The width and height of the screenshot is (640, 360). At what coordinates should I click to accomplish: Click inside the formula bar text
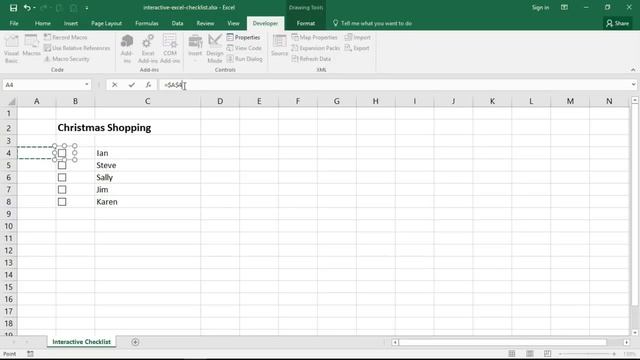click(x=173, y=85)
